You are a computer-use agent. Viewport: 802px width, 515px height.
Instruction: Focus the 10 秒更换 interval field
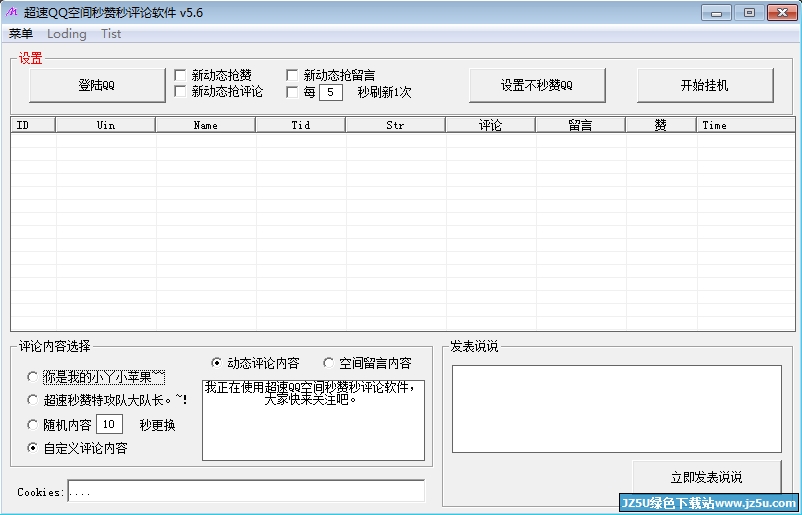click(x=109, y=424)
